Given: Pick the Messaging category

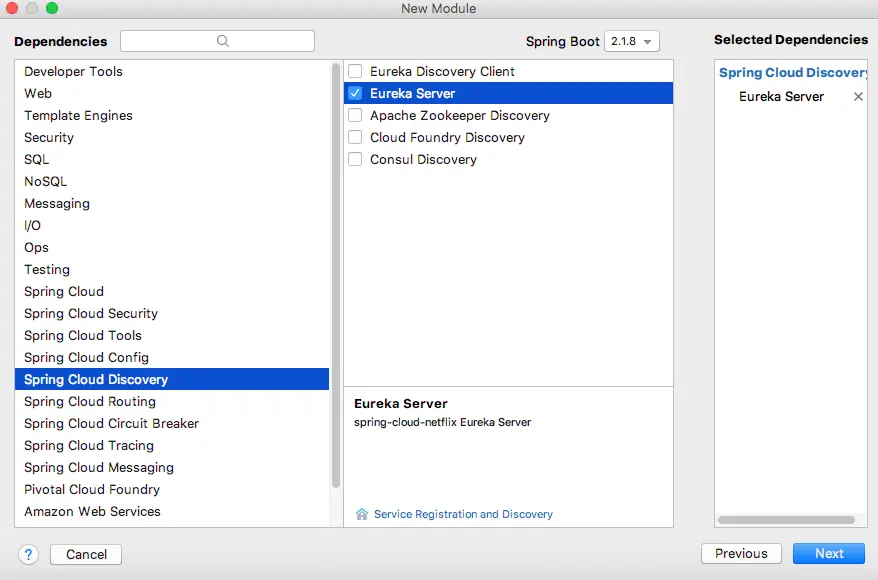Looking at the screenshot, I should (x=172, y=203).
